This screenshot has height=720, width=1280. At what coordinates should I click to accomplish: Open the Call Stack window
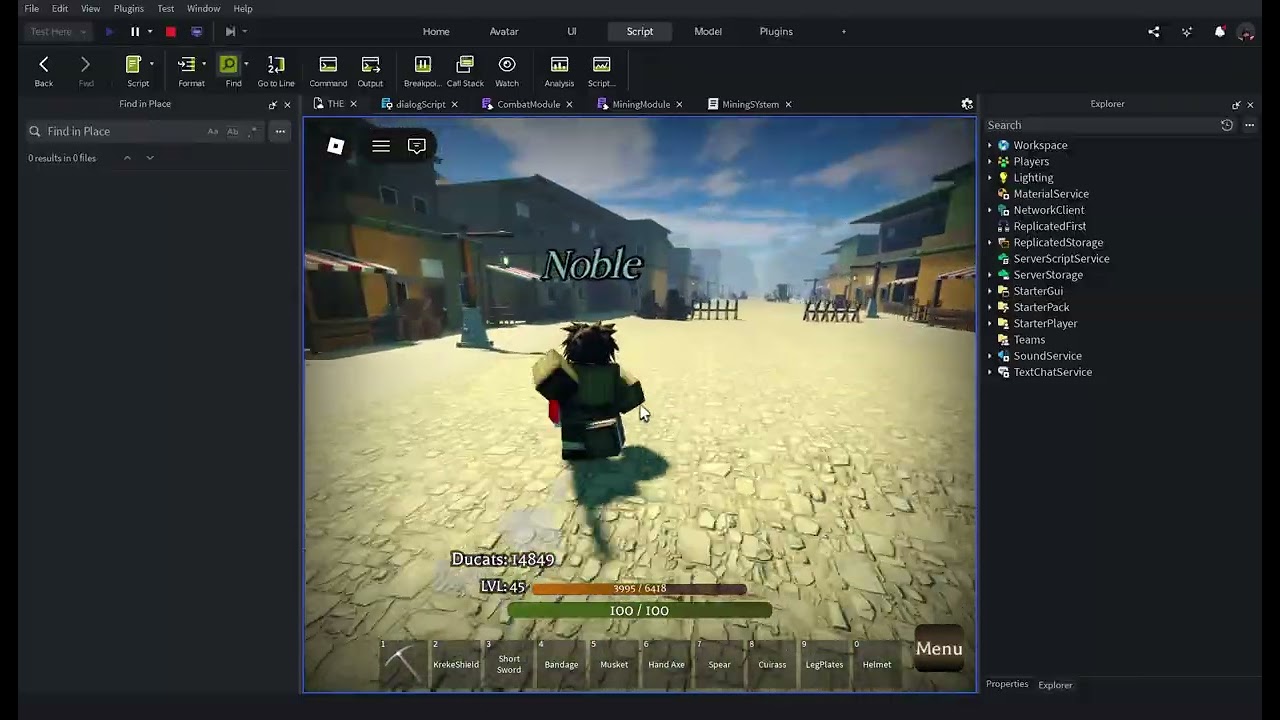click(x=465, y=71)
